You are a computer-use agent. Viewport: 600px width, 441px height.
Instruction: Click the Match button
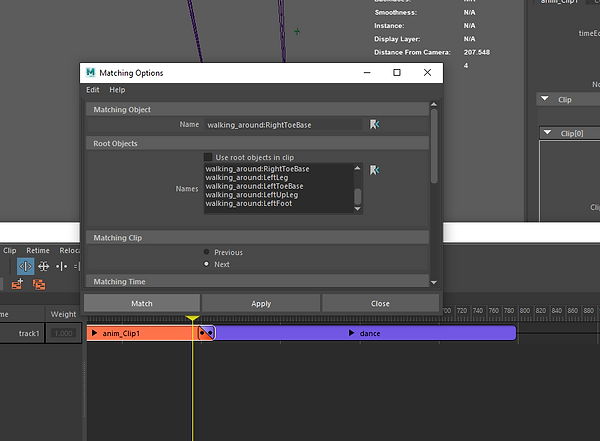(x=142, y=304)
